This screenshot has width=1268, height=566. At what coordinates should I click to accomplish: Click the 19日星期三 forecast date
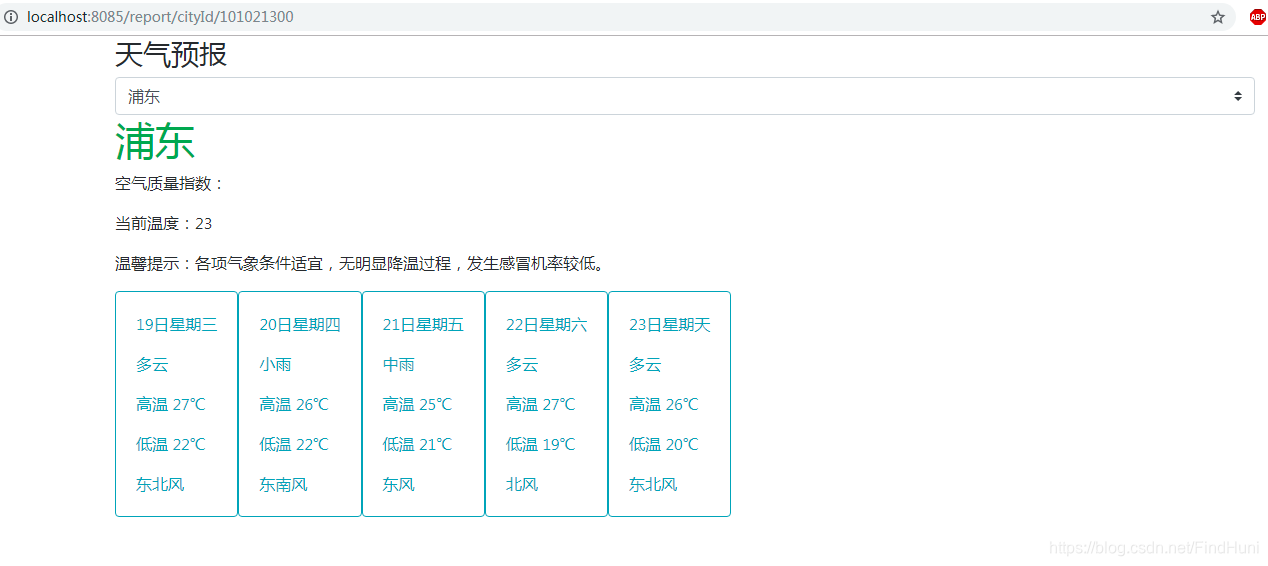[x=177, y=325]
